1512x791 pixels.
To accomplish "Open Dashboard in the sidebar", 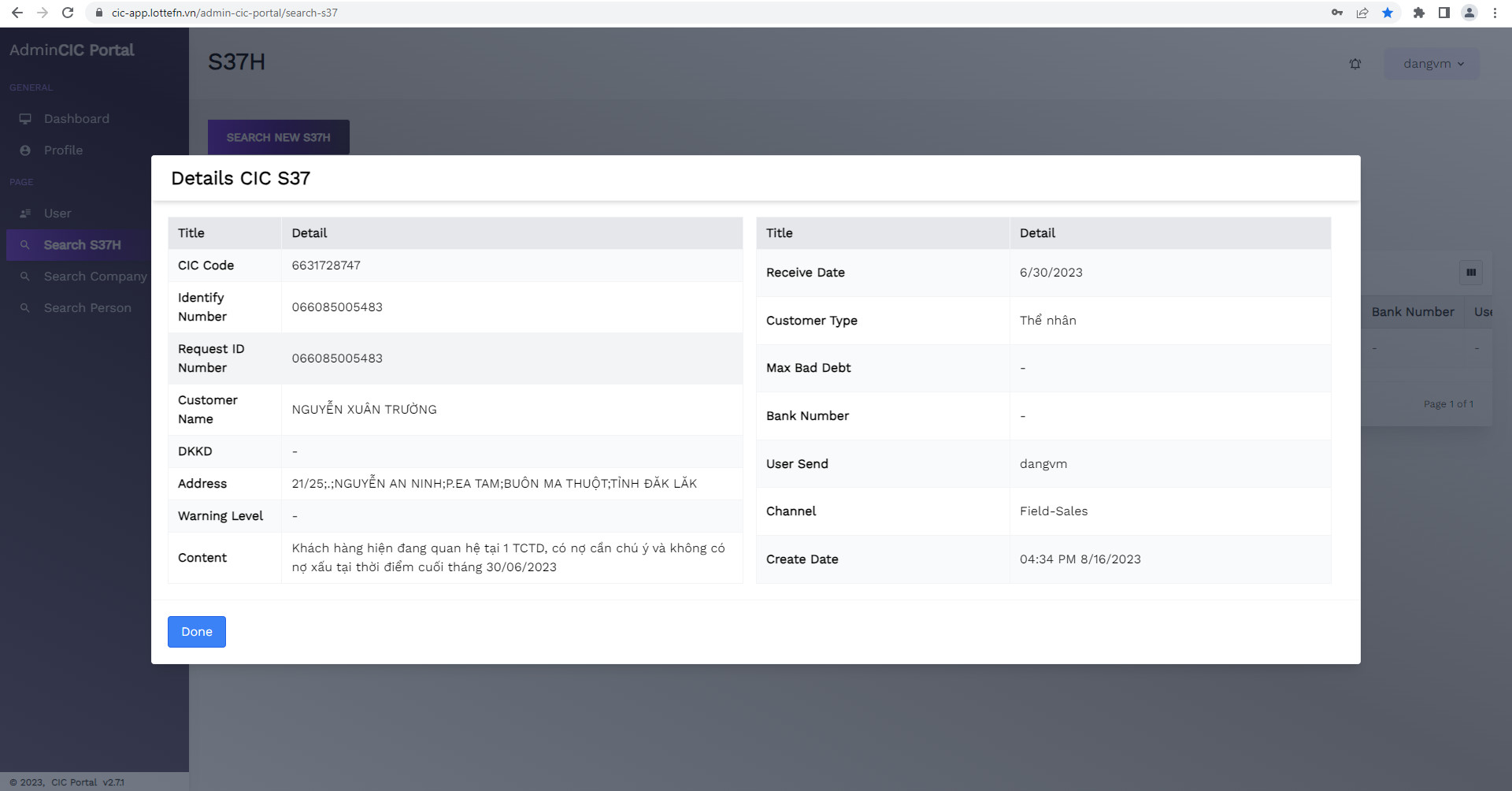I will (x=76, y=119).
